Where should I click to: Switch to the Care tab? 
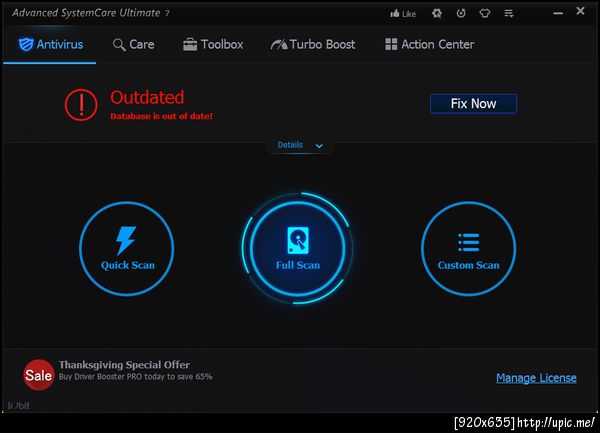coord(134,44)
